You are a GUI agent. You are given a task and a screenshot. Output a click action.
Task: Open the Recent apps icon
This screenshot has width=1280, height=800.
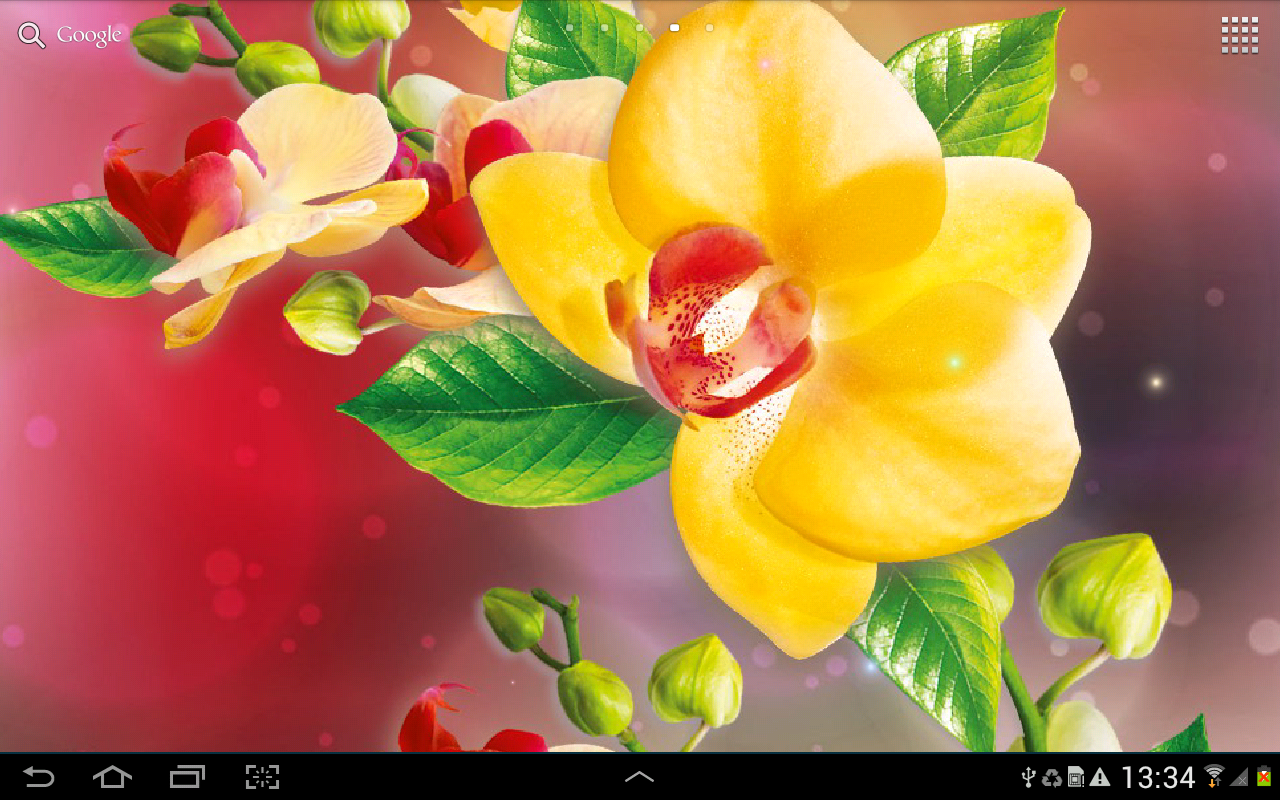pyautogui.click(x=186, y=775)
